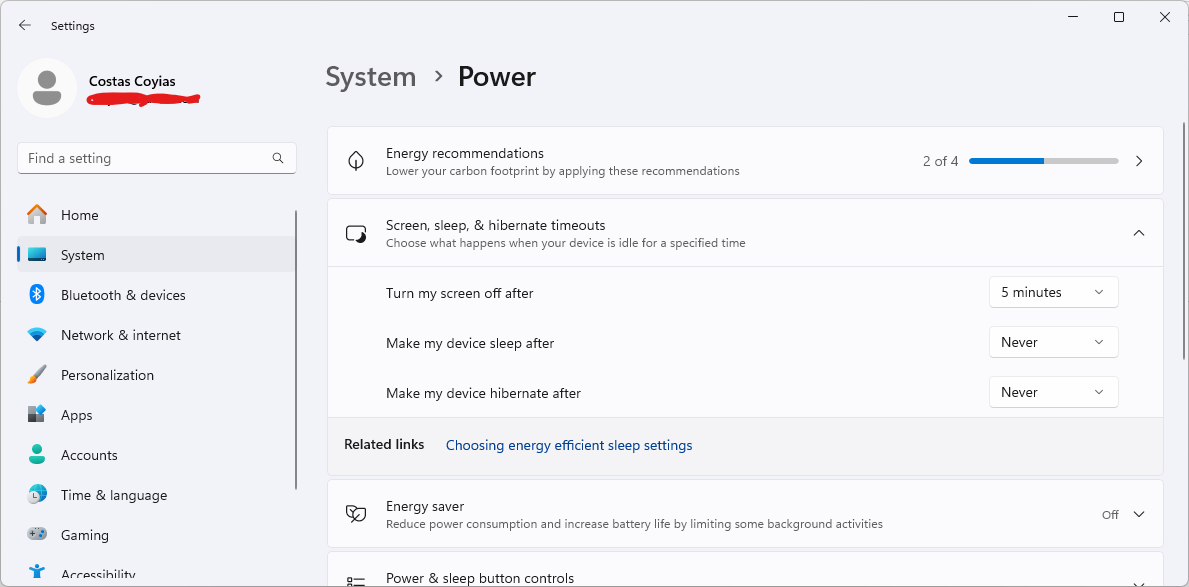Click the user profile avatar

click(x=47, y=88)
